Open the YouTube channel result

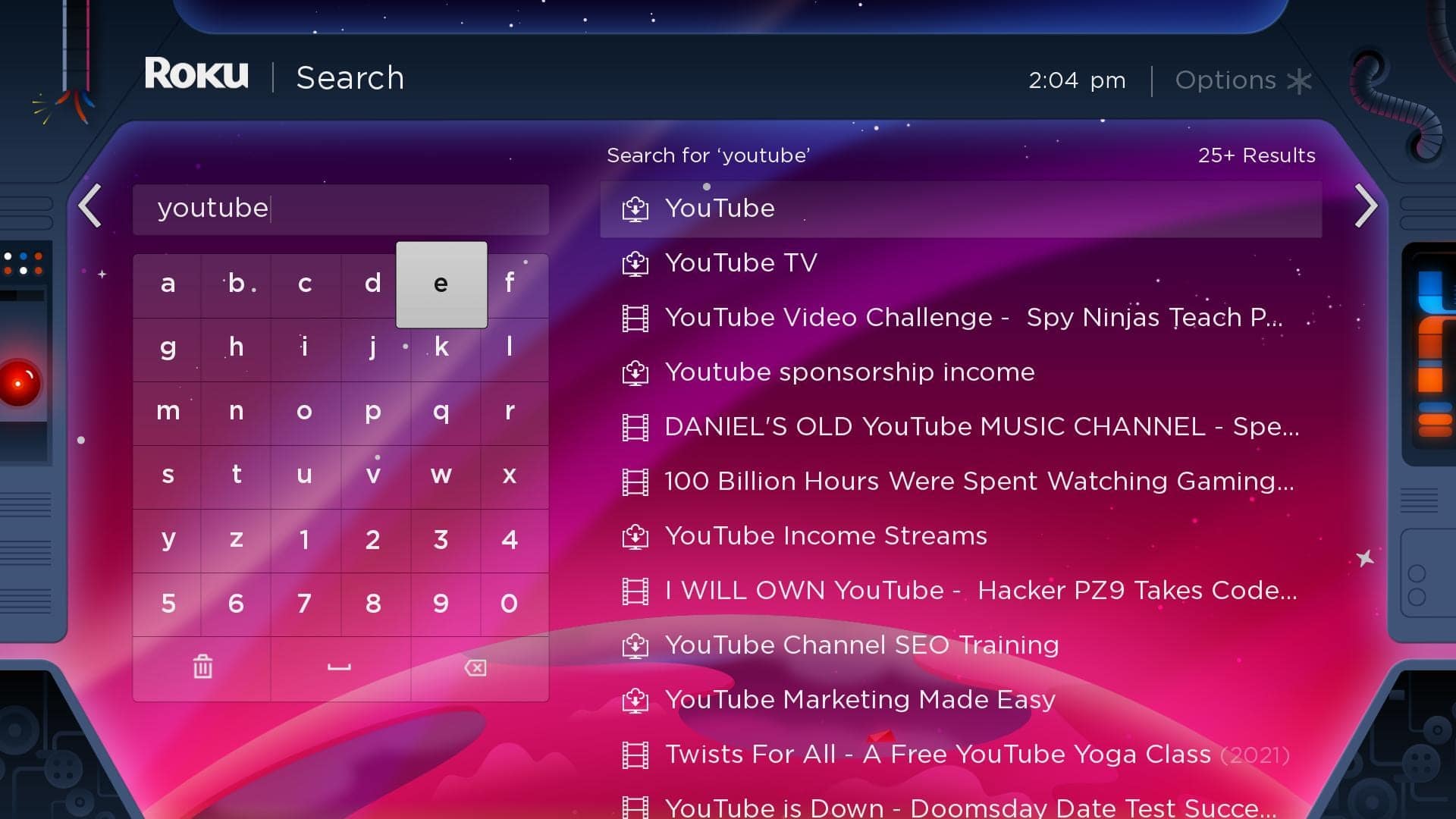click(x=961, y=209)
